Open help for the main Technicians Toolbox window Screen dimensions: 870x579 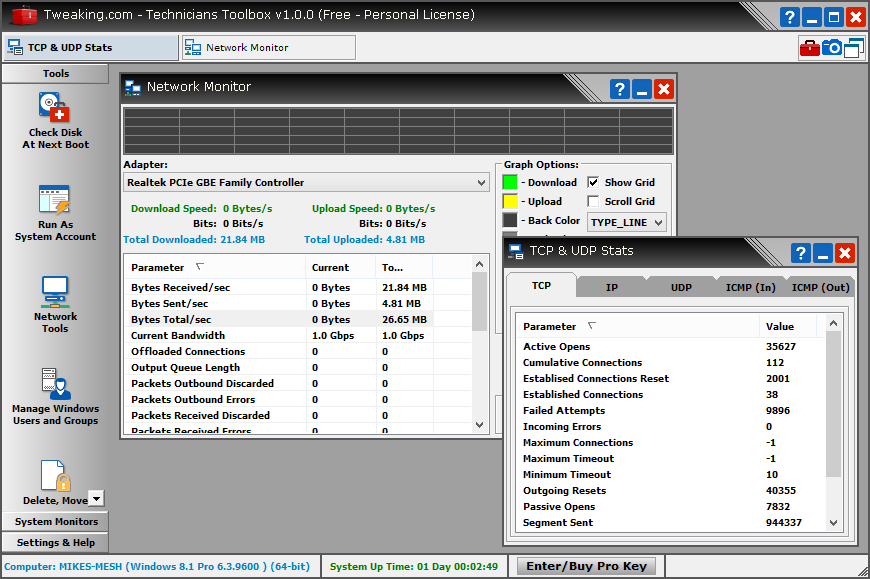click(790, 17)
